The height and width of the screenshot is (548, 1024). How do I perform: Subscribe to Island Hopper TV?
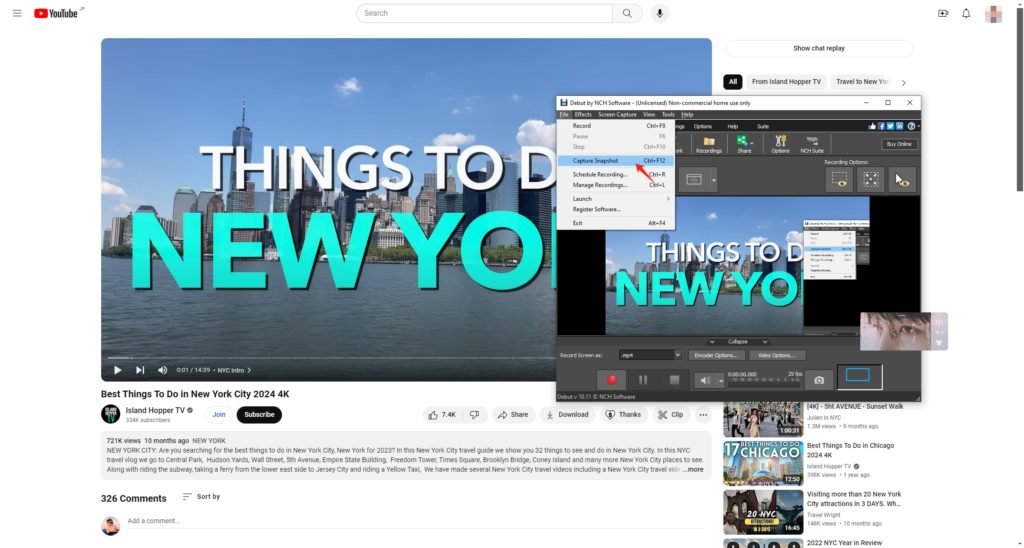point(259,415)
